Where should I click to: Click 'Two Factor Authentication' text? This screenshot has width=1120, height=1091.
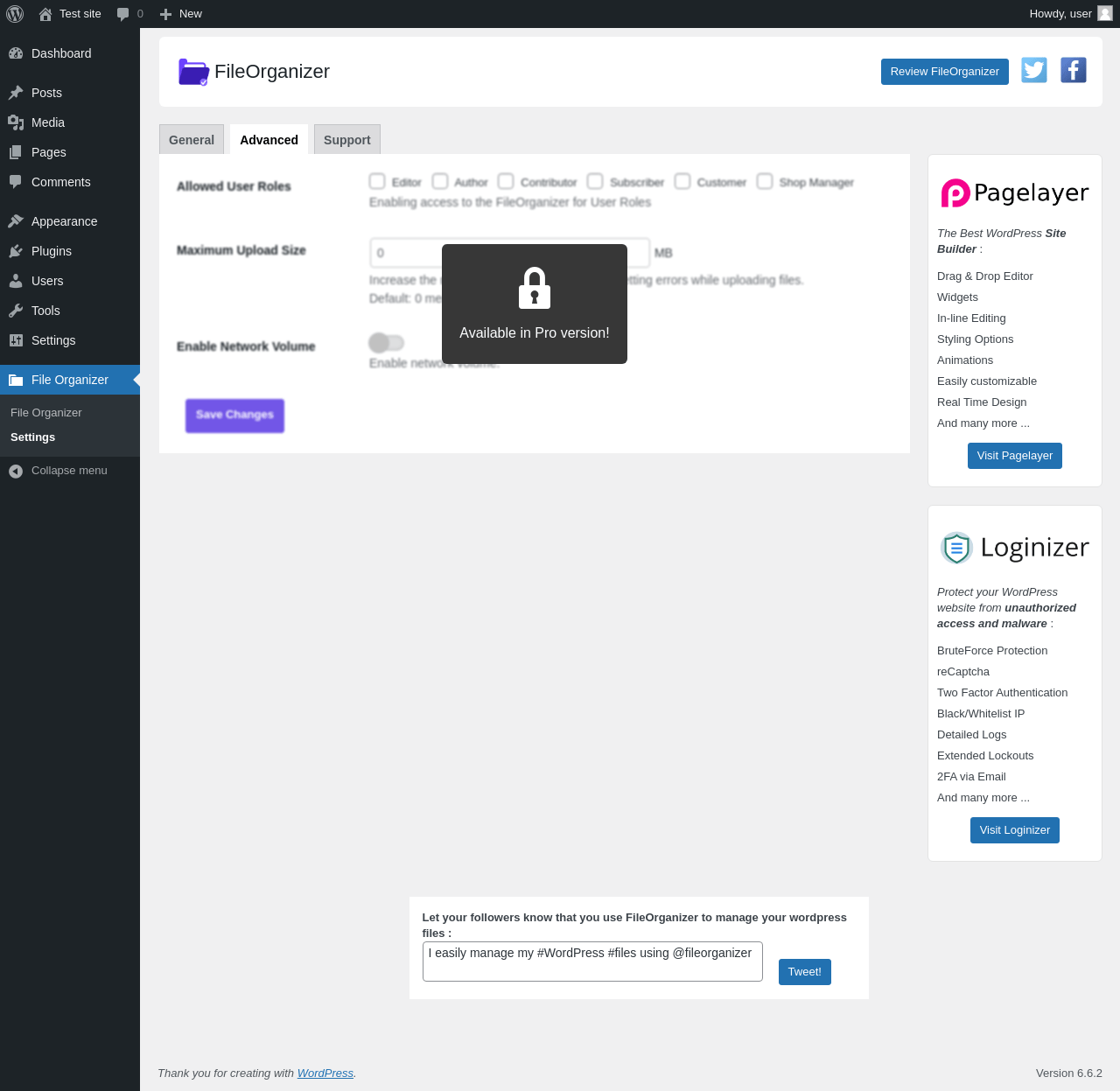pos(1003,693)
